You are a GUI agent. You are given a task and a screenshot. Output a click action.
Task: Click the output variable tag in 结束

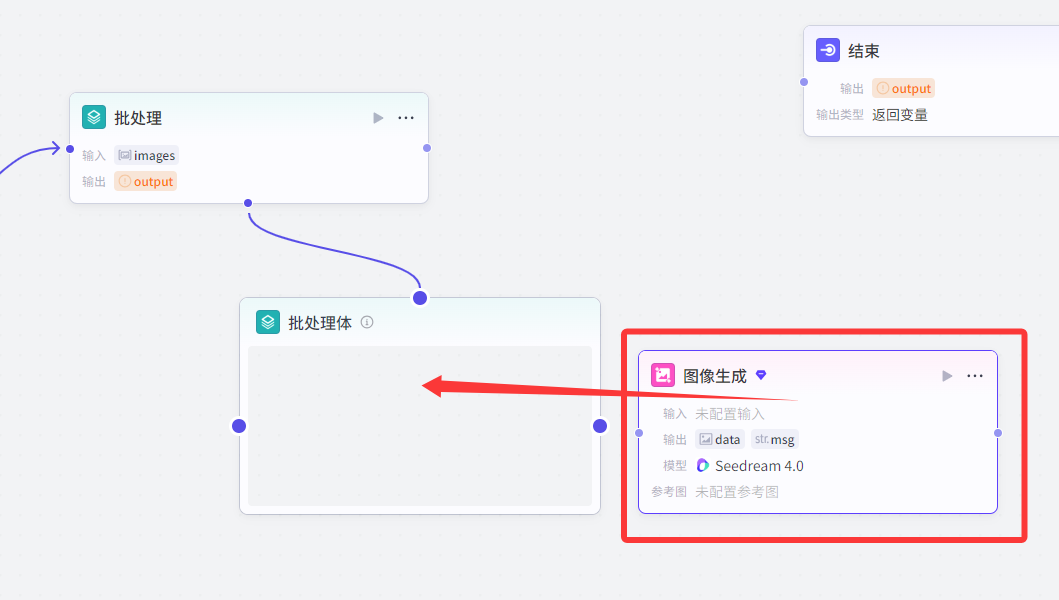click(904, 88)
